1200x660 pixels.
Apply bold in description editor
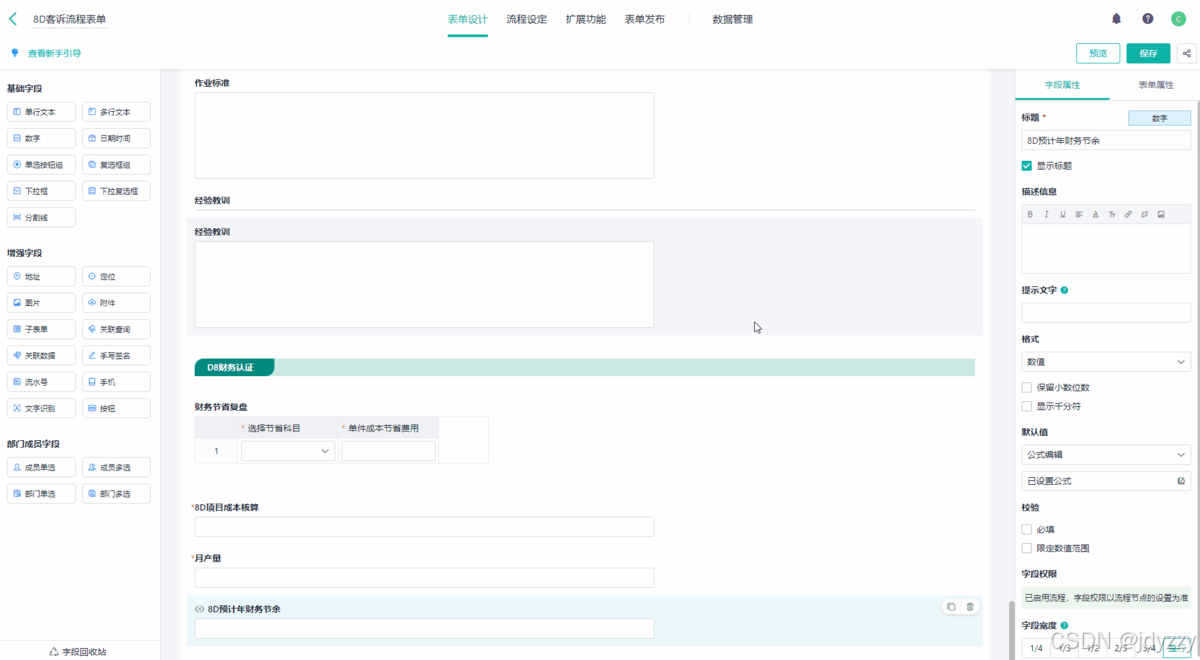pyautogui.click(x=1031, y=214)
